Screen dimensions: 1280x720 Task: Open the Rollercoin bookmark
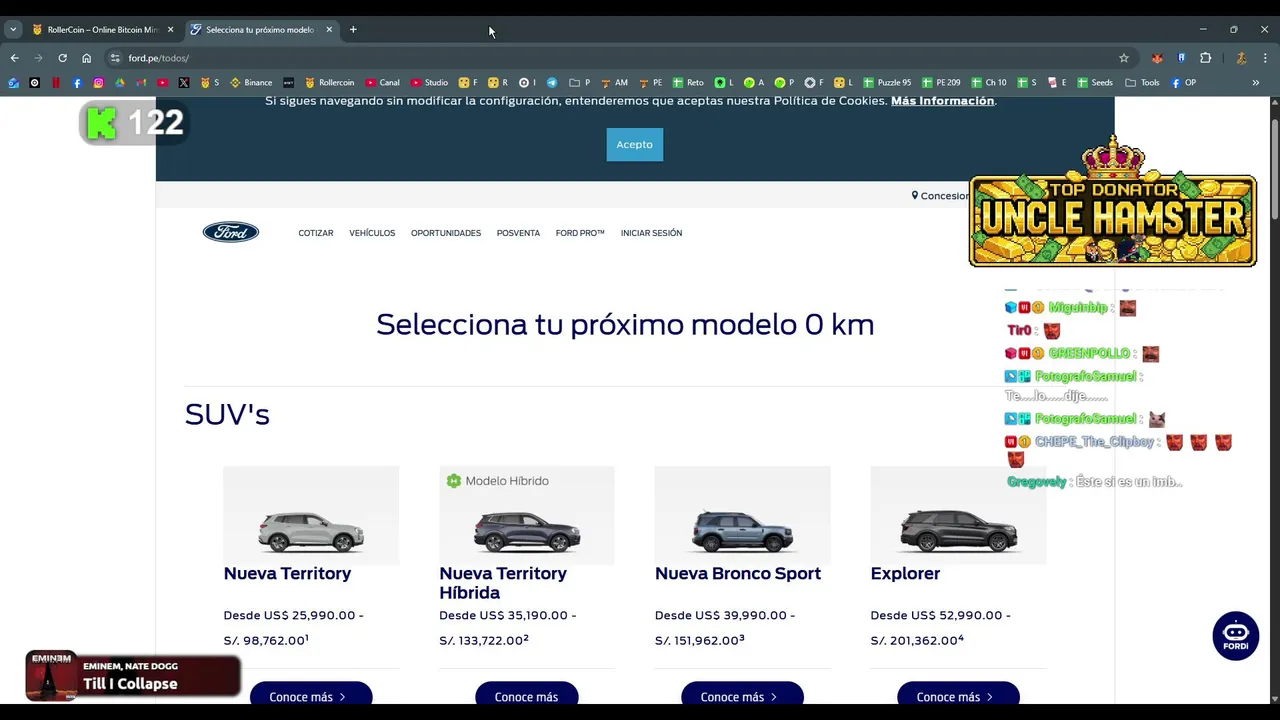pos(330,83)
